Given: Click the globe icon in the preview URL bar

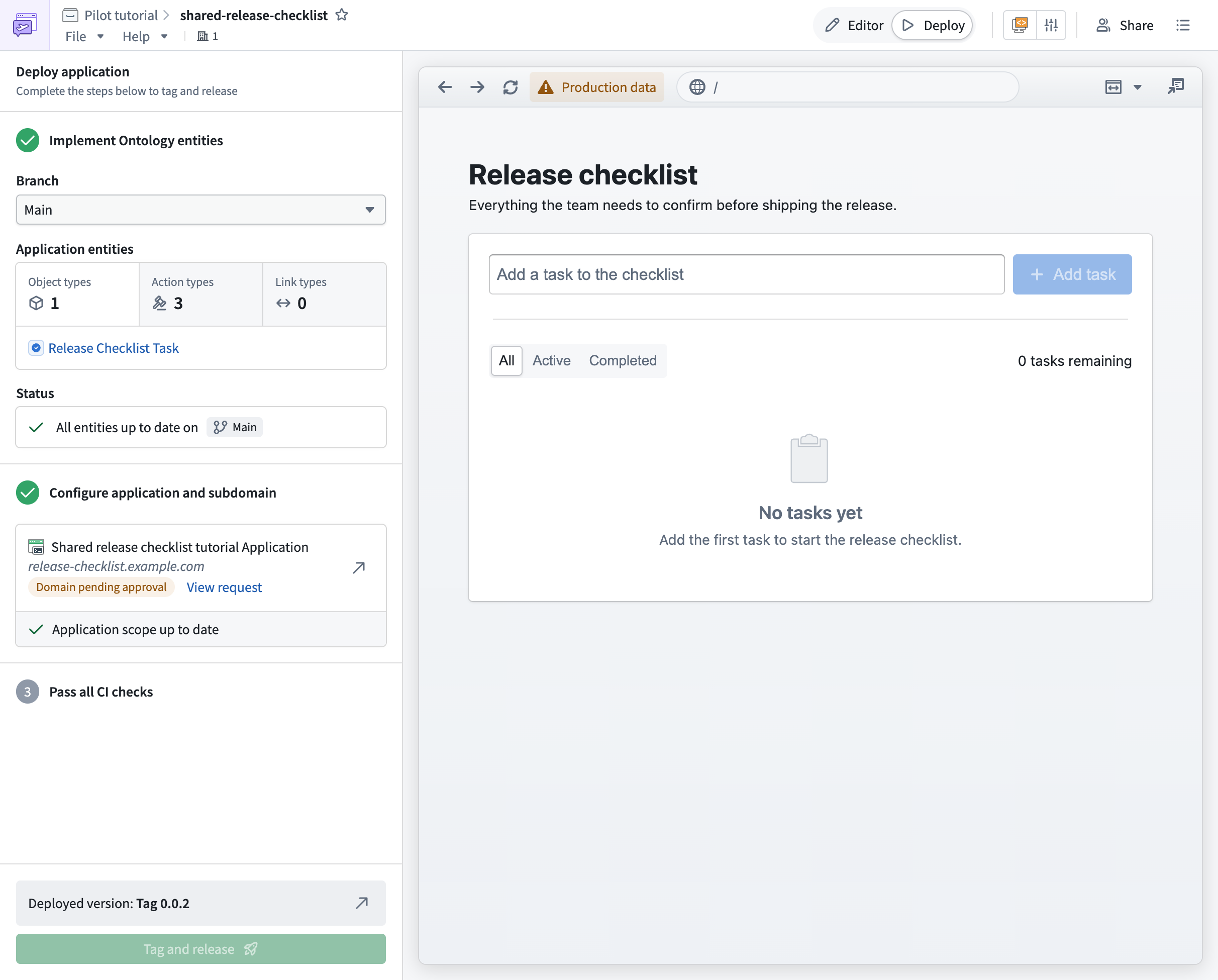Looking at the screenshot, I should click(x=697, y=87).
